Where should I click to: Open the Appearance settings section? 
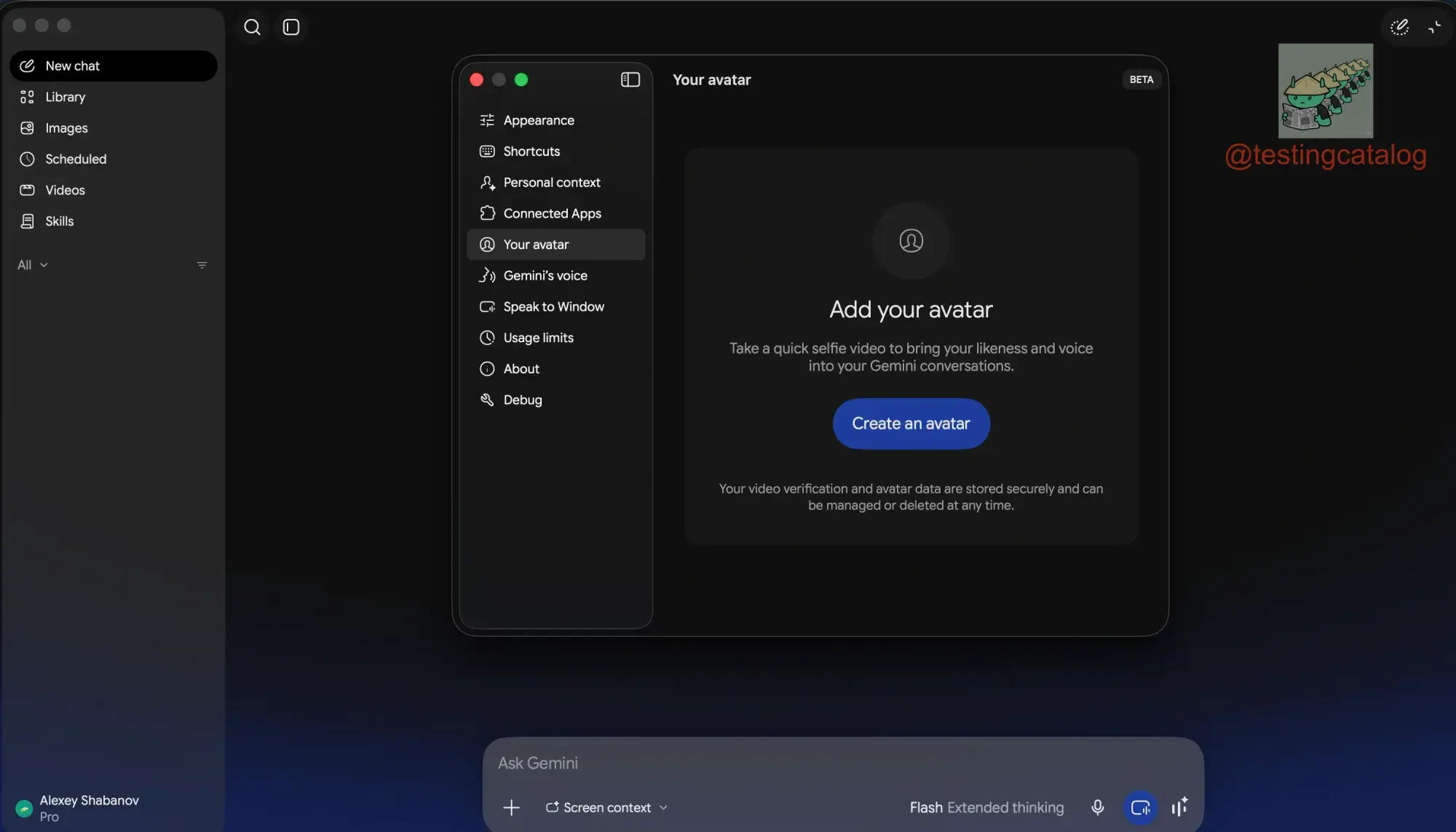tap(555, 120)
